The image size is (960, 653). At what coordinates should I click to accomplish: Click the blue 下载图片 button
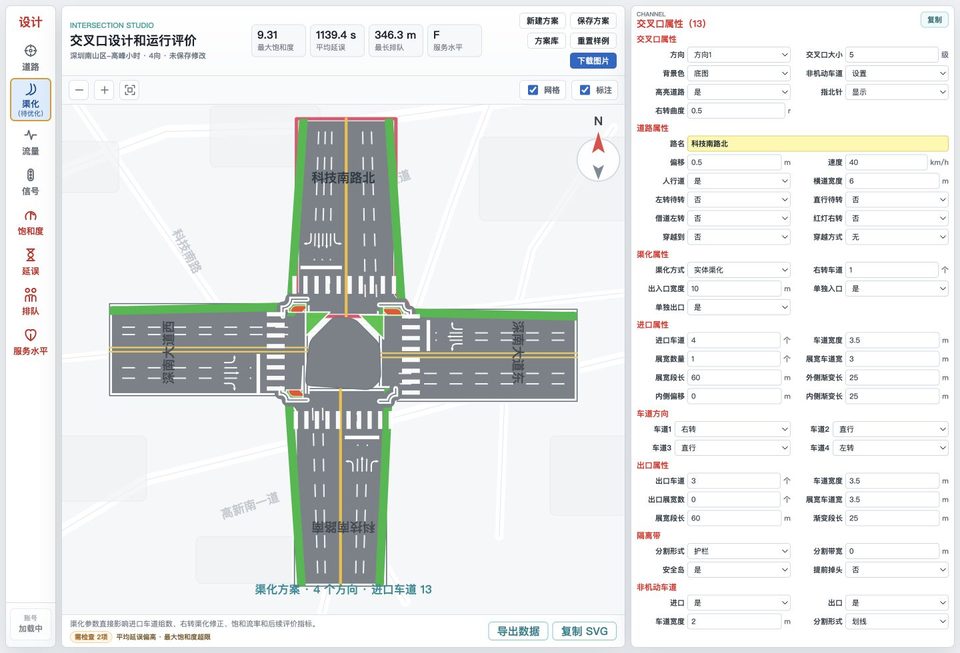click(x=593, y=61)
